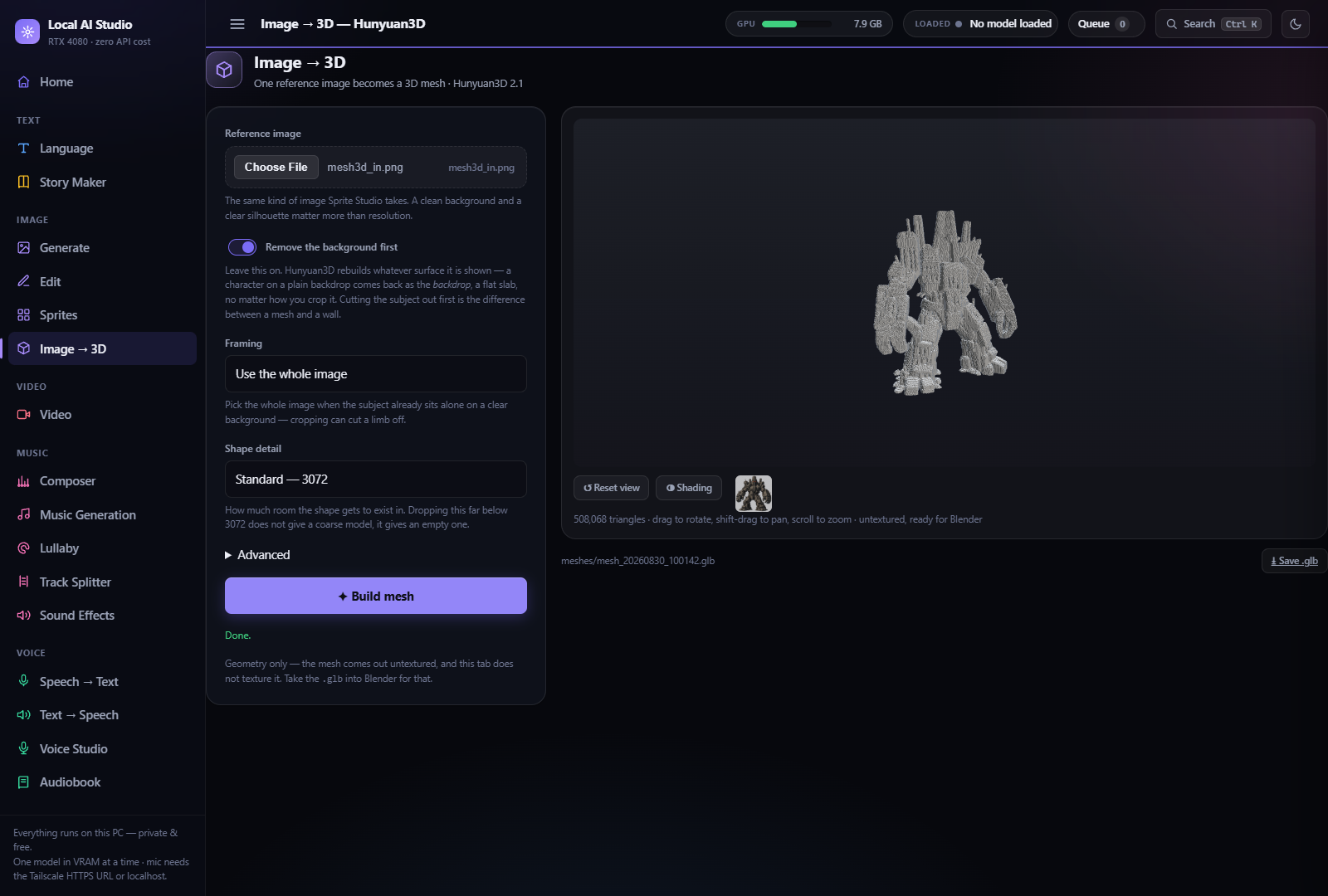The width and height of the screenshot is (1328, 896).
Task: Click the meshes/mesh_20260830_100142.glb path text
Action: [637, 561]
